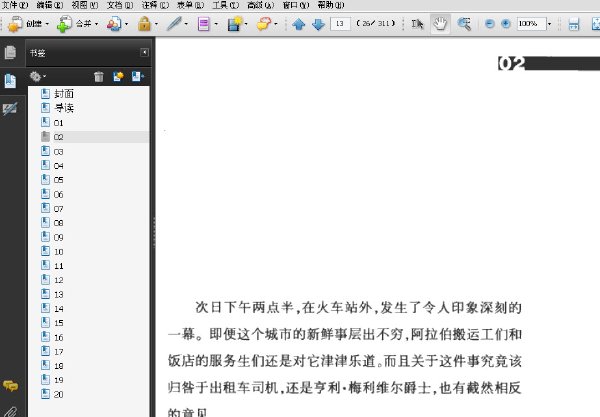Delete selected bookmark with trash icon
The height and width of the screenshot is (417, 600).
click(x=99, y=77)
